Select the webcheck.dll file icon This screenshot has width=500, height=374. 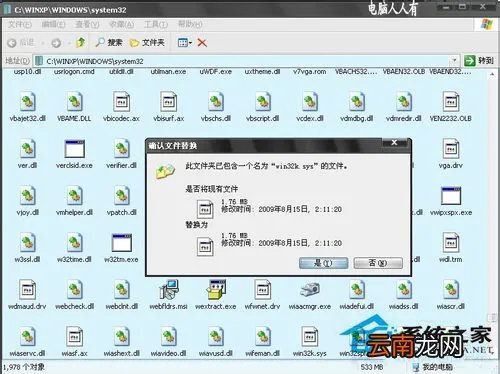(x=74, y=290)
